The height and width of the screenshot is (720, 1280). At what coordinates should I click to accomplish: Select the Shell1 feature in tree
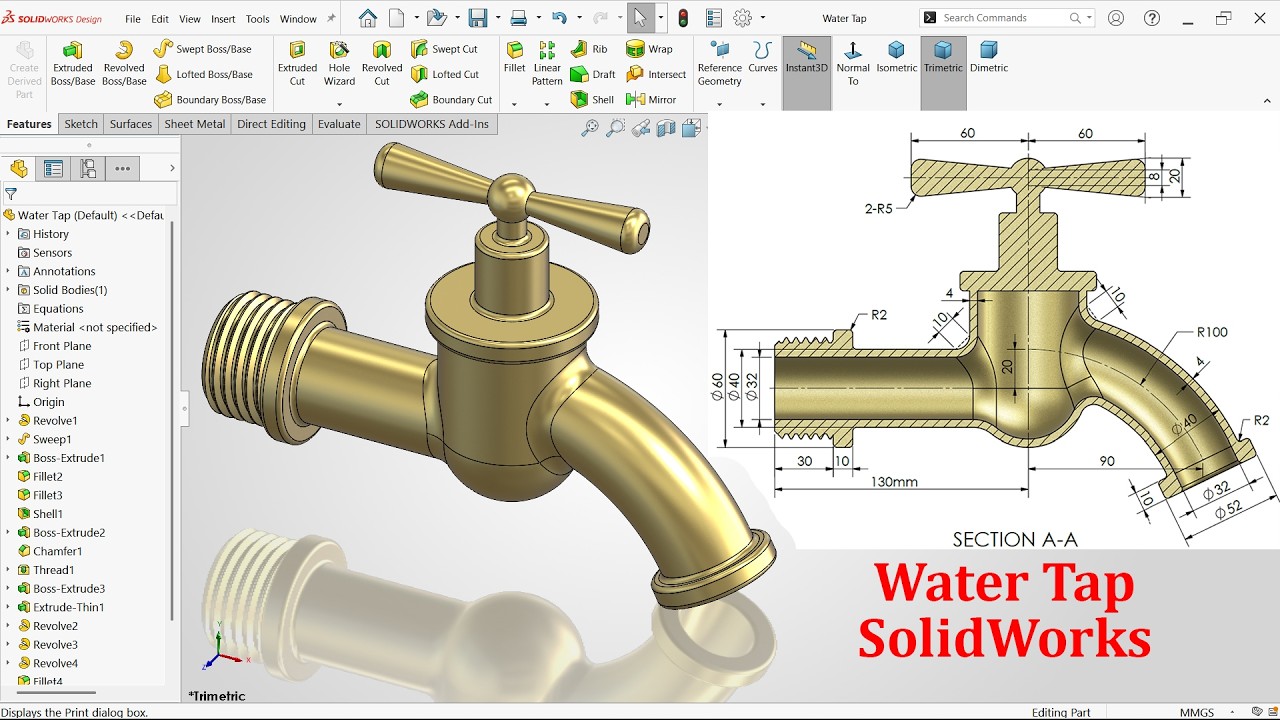coord(40,514)
